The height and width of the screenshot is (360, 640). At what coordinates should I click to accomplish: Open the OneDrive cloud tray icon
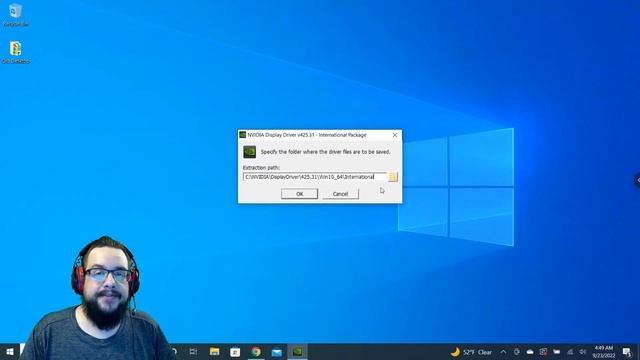tap(530, 352)
